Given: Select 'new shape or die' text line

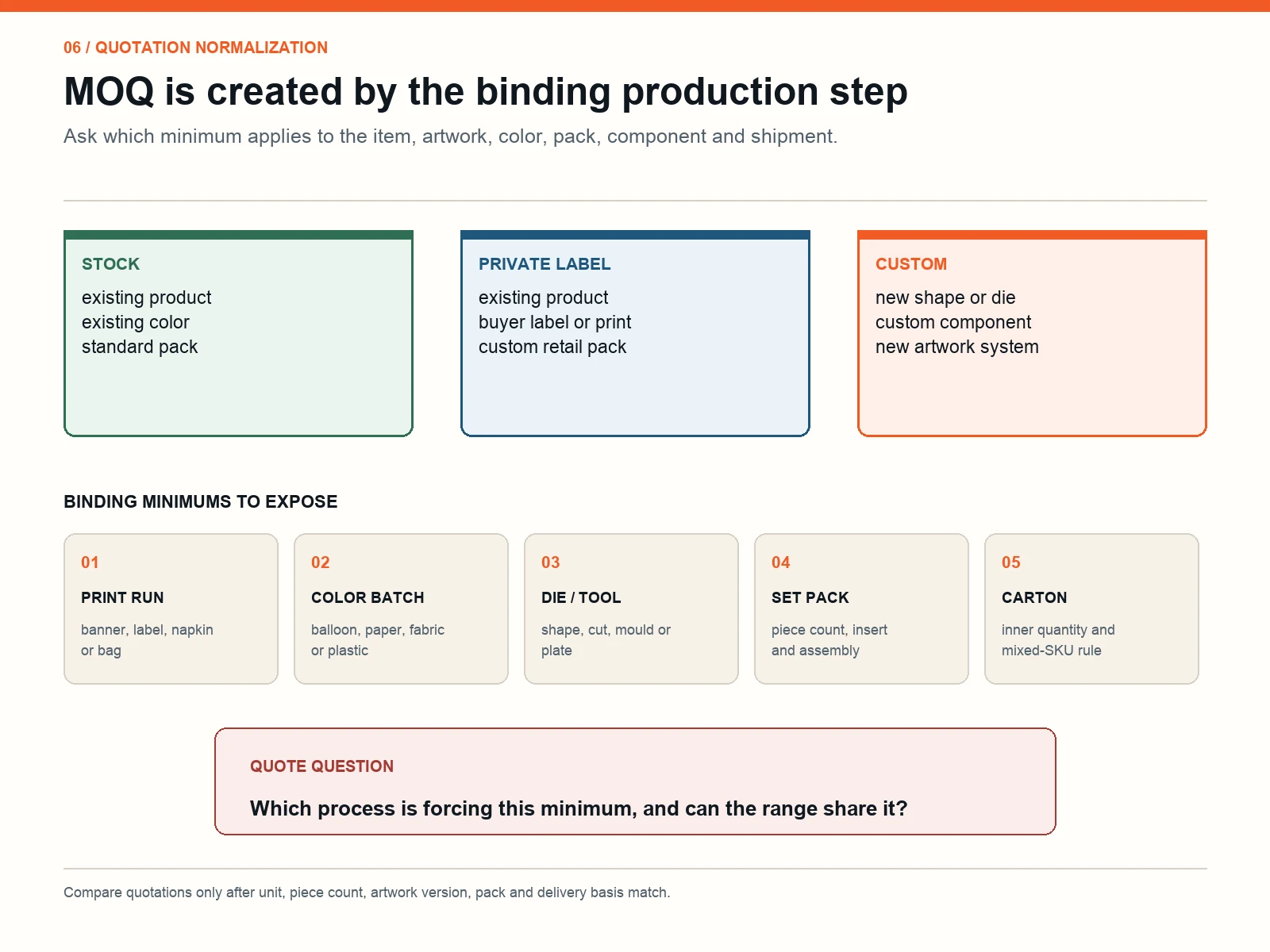Looking at the screenshot, I should (x=945, y=297).
